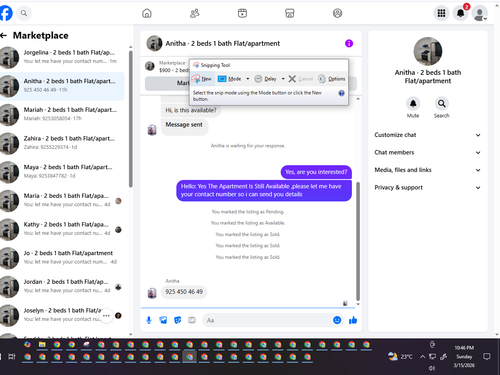The height and width of the screenshot is (375, 500).
Task: Click New in Snipping Tool
Action: coord(202,79)
